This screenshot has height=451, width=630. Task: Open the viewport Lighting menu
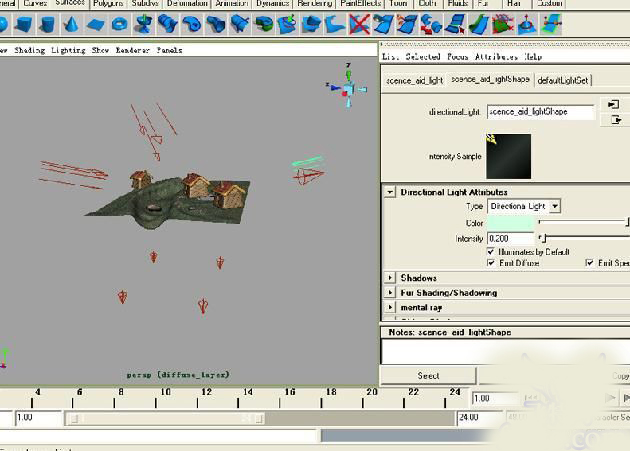pyautogui.click(x=68, y=50)
